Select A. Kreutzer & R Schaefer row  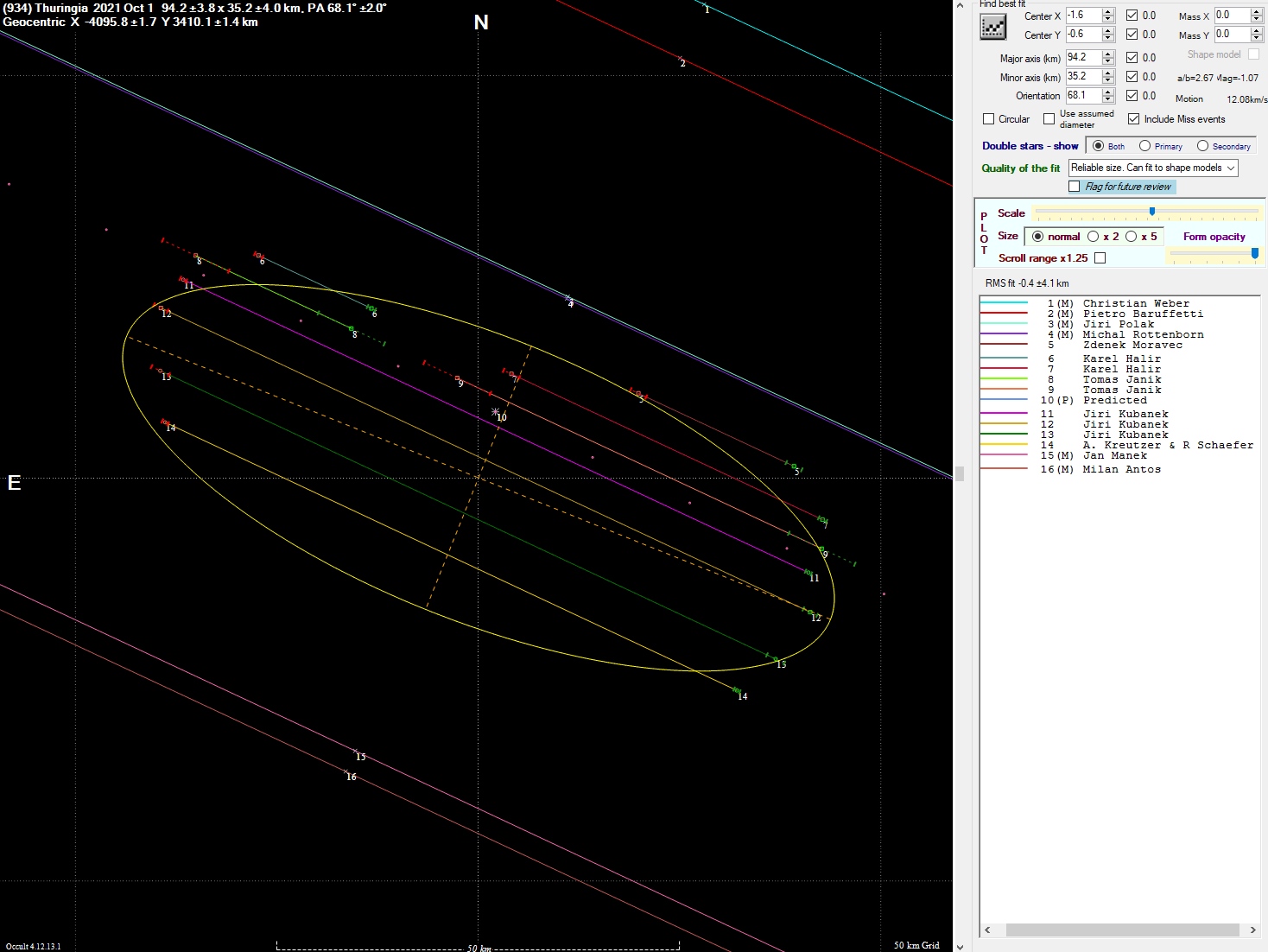point(1119,445)
